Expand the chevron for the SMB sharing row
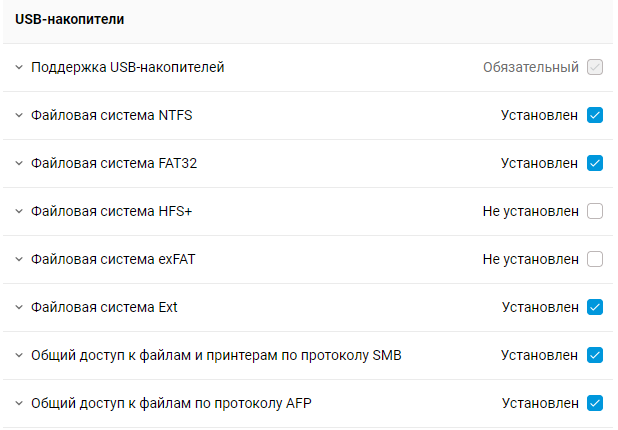Viewport: 618px width, 430px height. click(x=19, y=356)
